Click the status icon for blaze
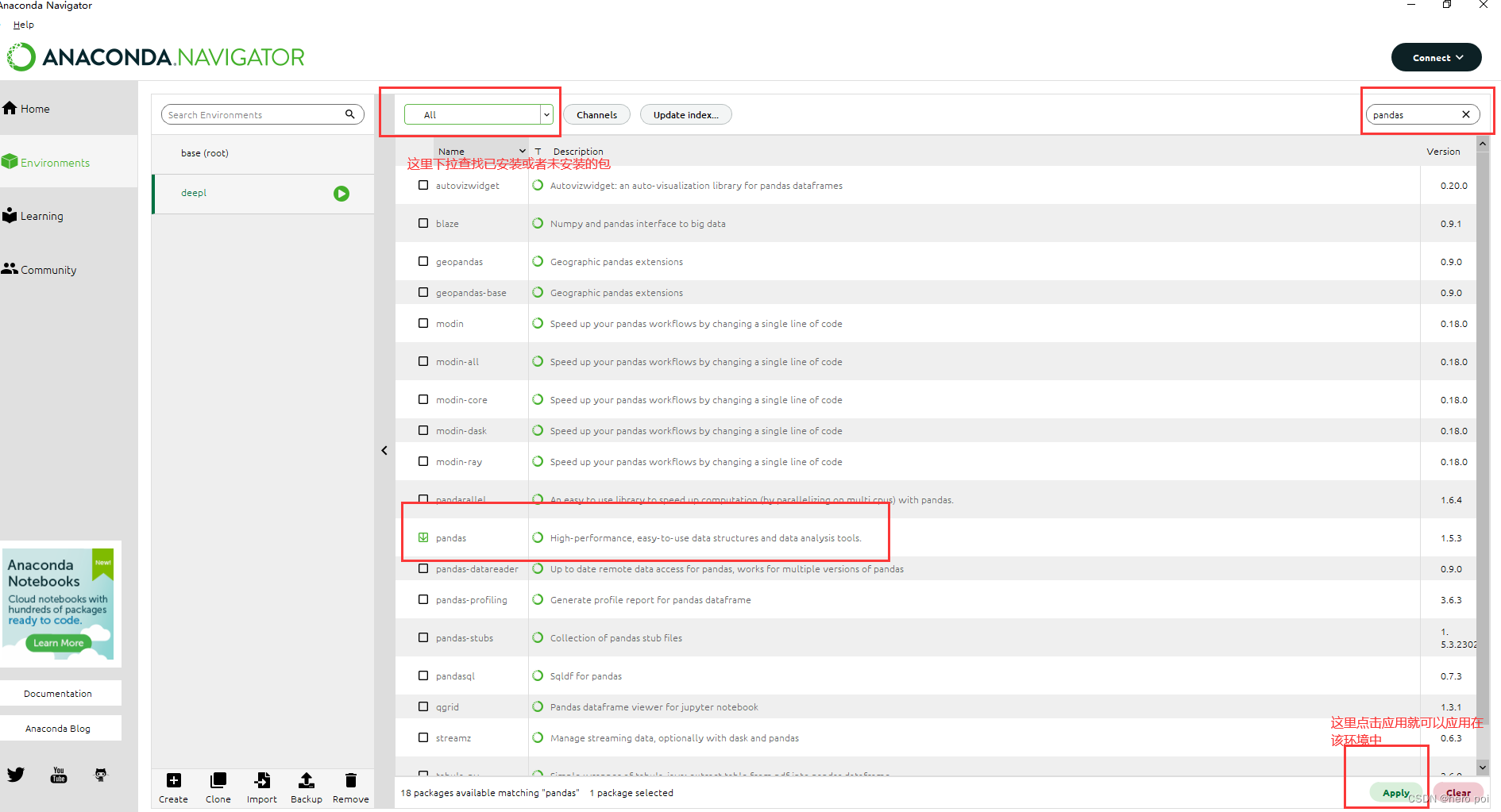 (x=538, y=223)
